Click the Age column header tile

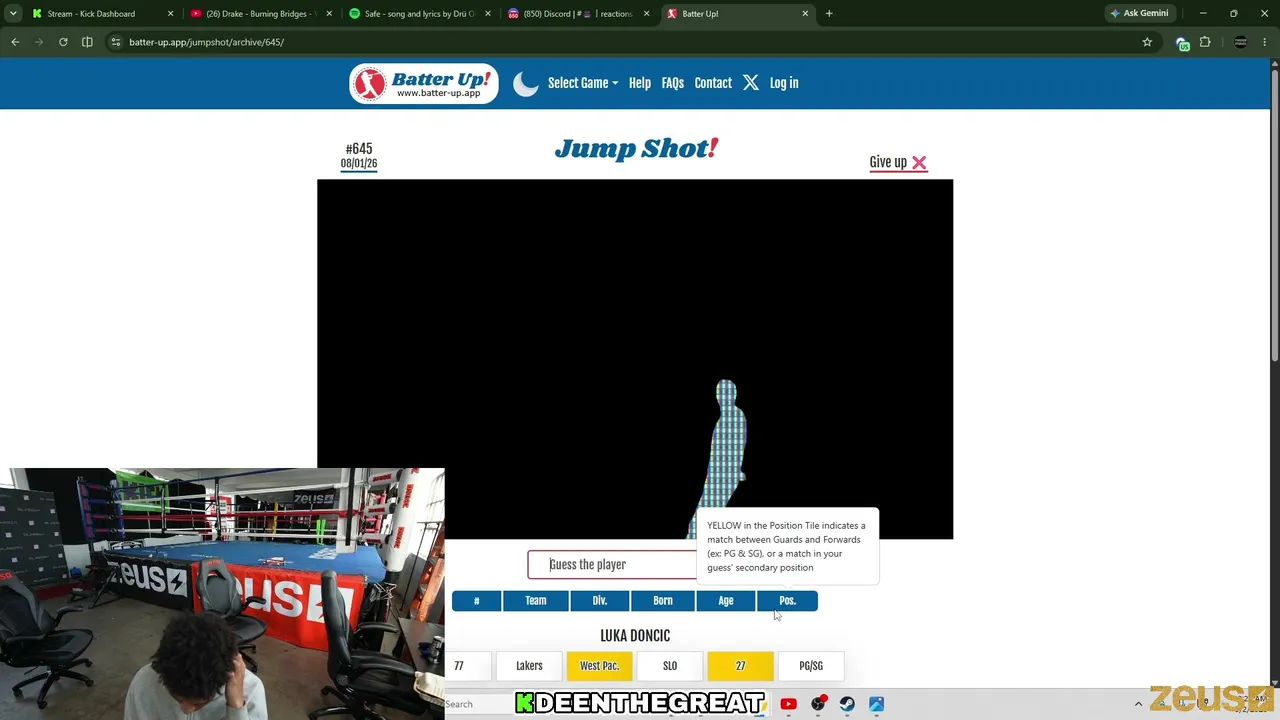[726, 601]
